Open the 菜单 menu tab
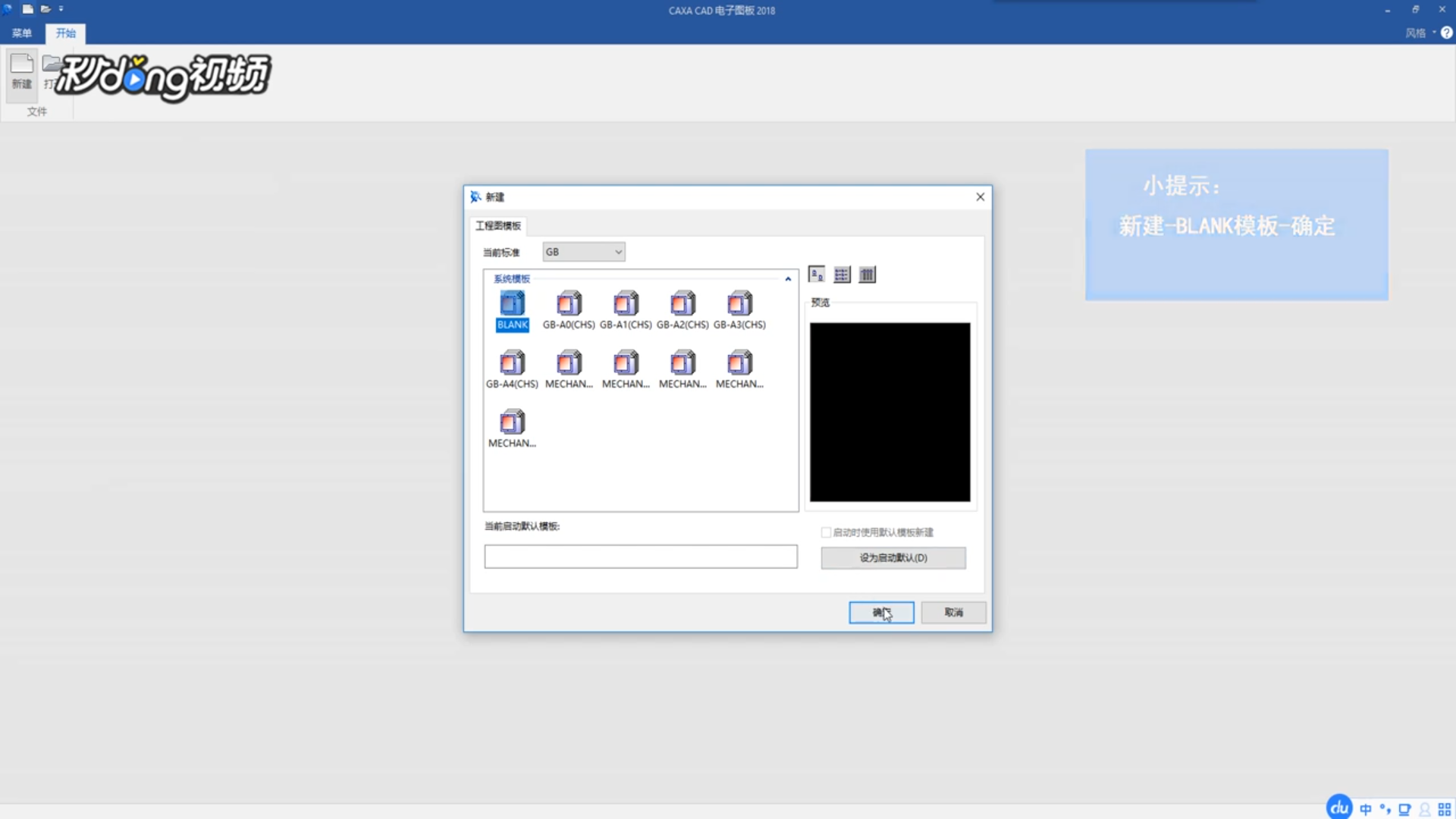Image resolution: width=1456 pixels, height=819 pixels. click(x=22, y=33)
